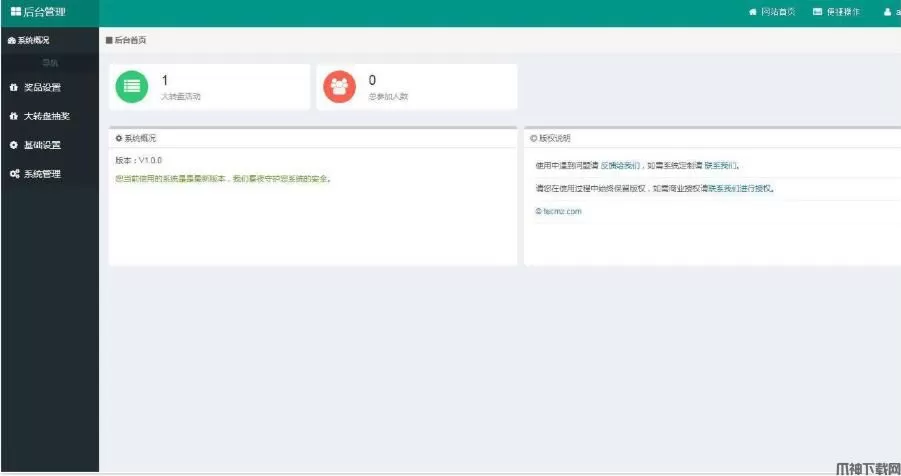Go to 网站首页 in top bar
The width and height of the screenshot is (901, 476).
(772, 11)
